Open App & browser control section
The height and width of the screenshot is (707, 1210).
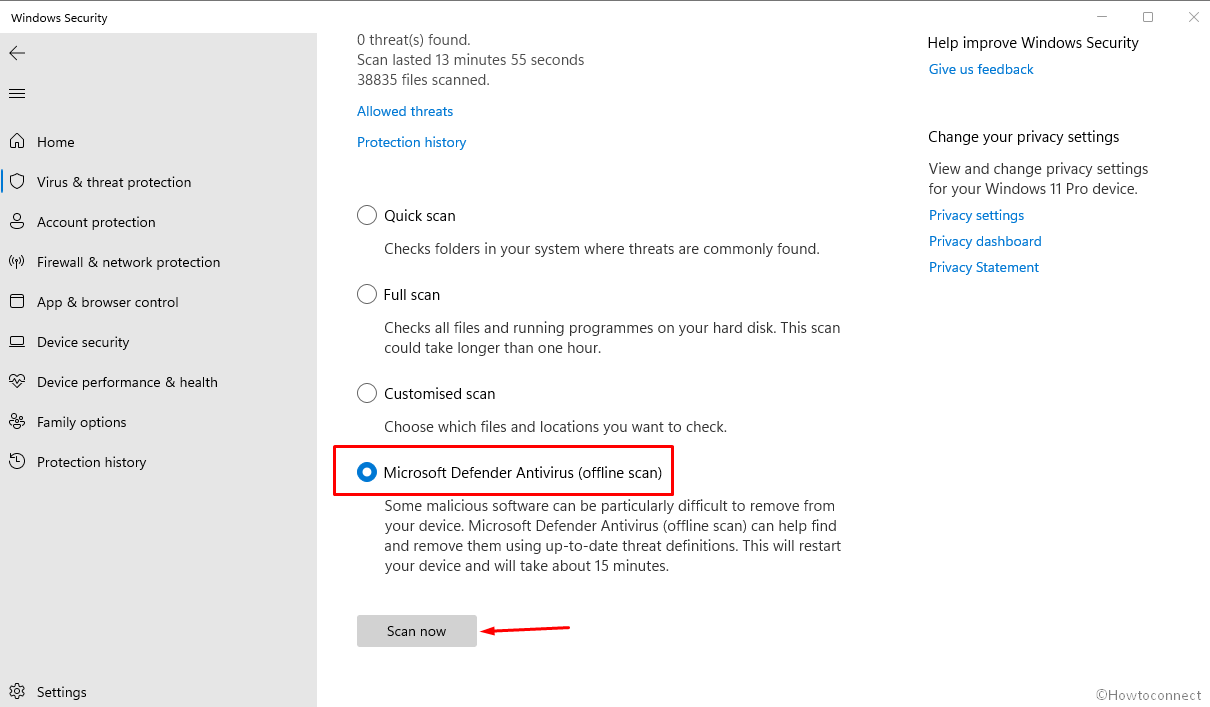coord(108,302)
